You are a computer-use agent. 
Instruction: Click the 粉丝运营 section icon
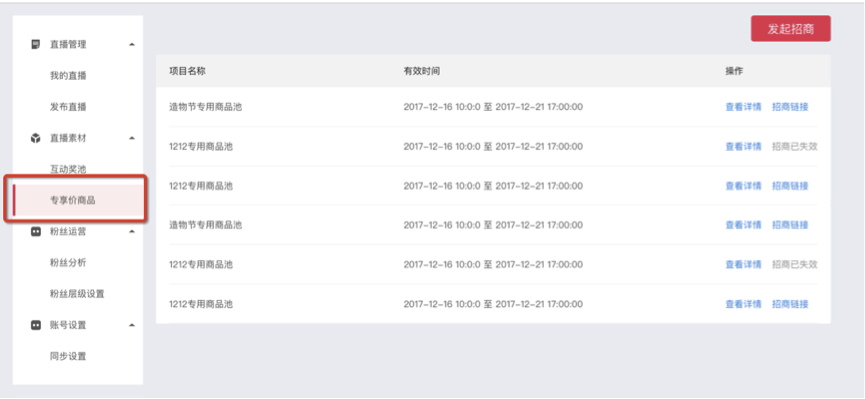(x=35, y=232)
